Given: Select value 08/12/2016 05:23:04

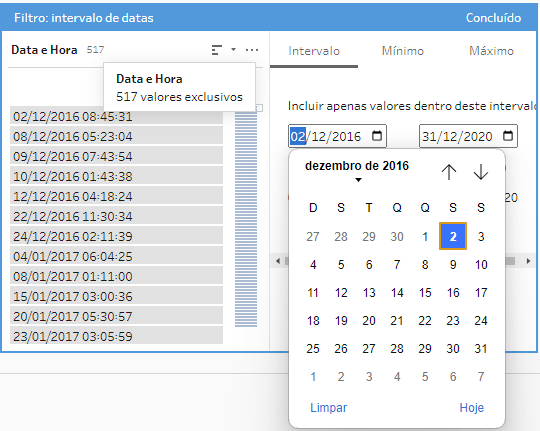Looking at the screenshot, I should 116,136.
